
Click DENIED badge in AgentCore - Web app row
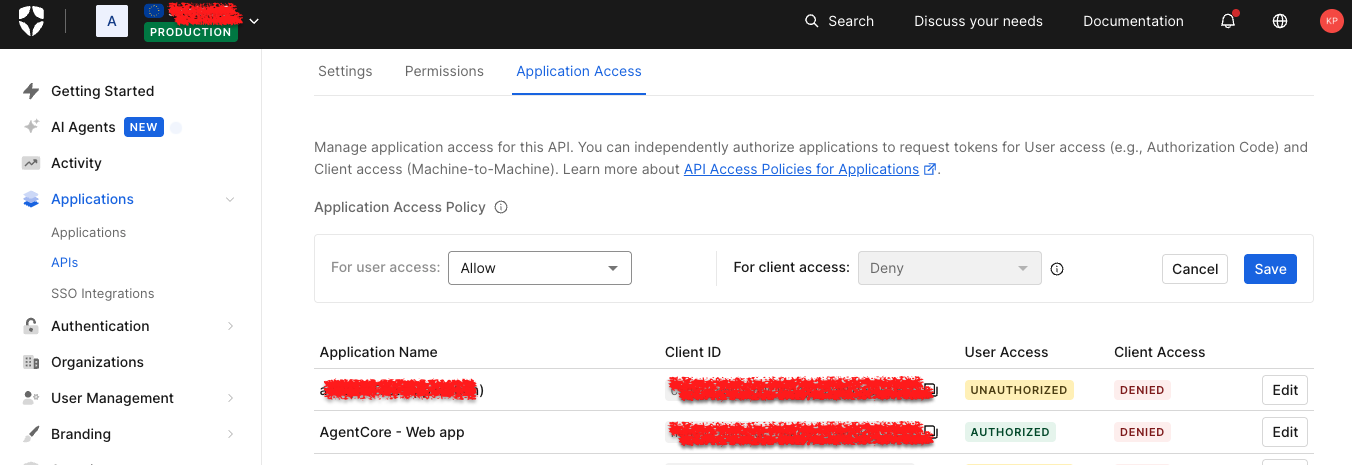pos(1142,432)
